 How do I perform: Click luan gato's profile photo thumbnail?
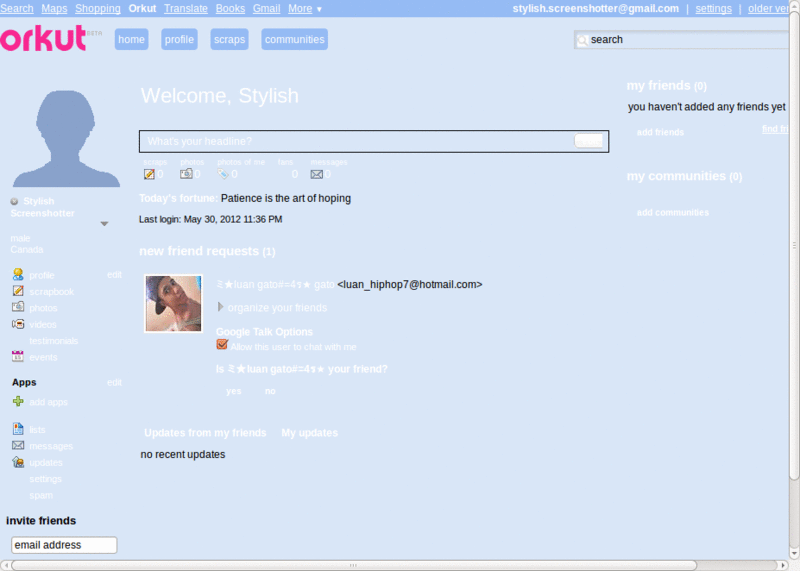pos(173,304)
